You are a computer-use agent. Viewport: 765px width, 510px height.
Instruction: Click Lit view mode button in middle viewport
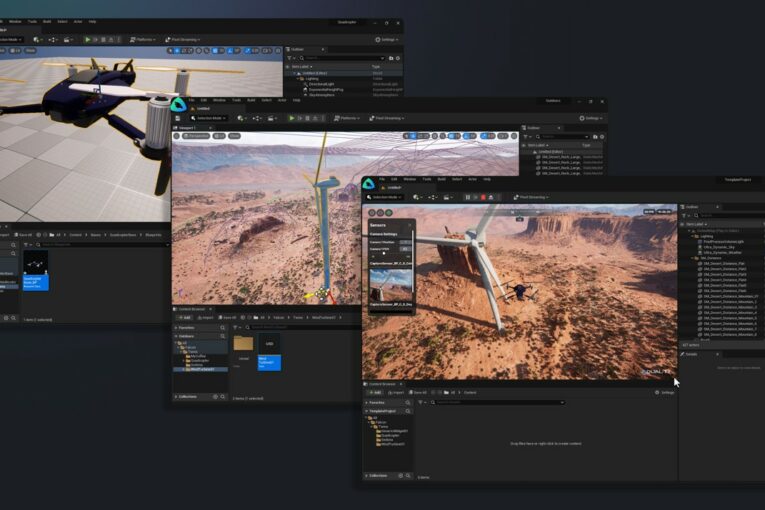click(219, 136)
